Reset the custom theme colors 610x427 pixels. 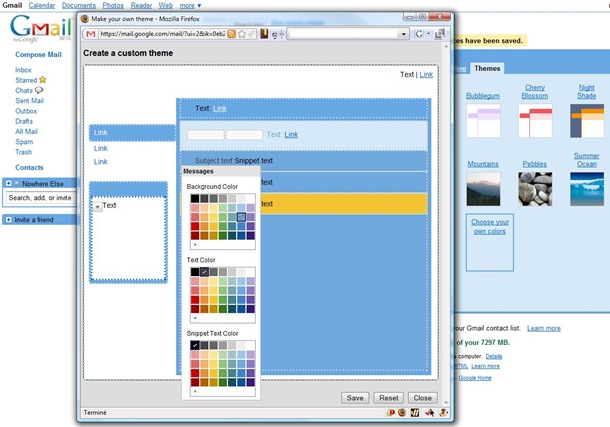click(389, 398)
